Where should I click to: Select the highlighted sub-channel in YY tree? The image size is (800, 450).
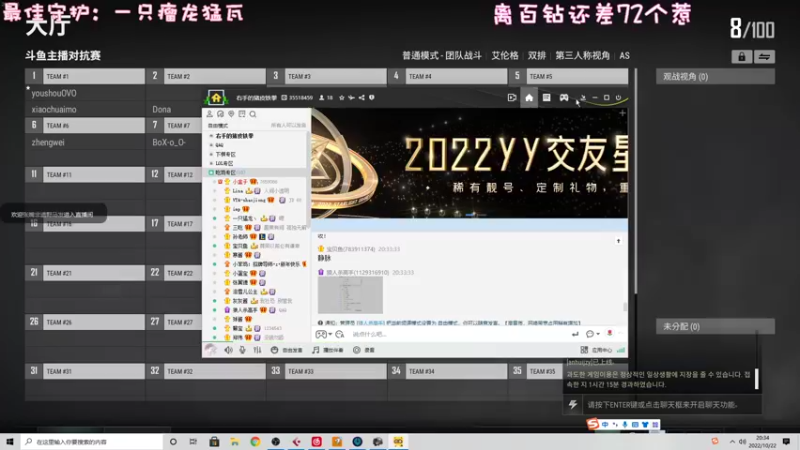(255, 172)
